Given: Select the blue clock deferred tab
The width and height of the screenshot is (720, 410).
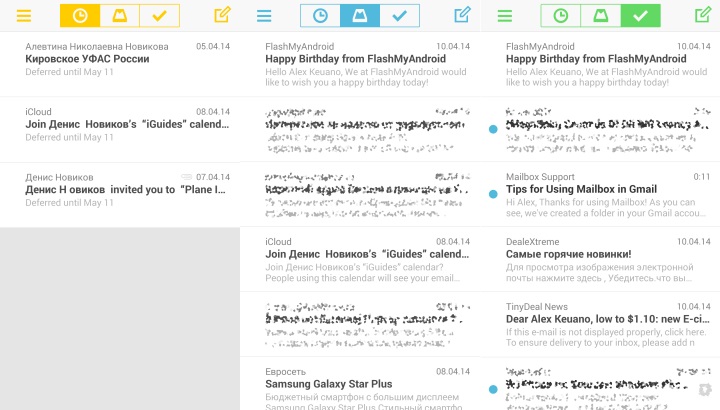Looking at the screenshot, I should point(320,16).
